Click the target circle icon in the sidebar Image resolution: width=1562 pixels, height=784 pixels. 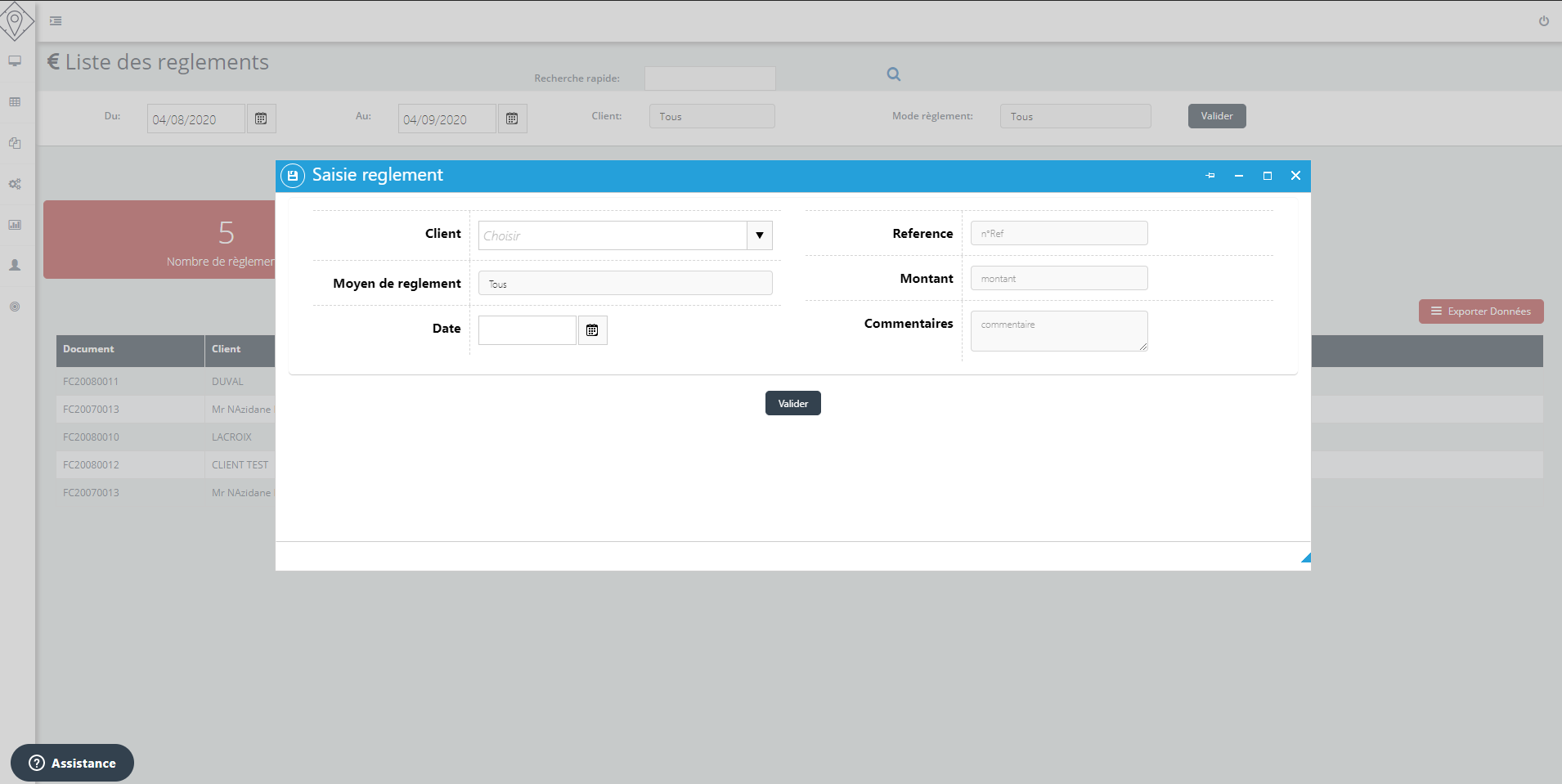coord(15,307)
